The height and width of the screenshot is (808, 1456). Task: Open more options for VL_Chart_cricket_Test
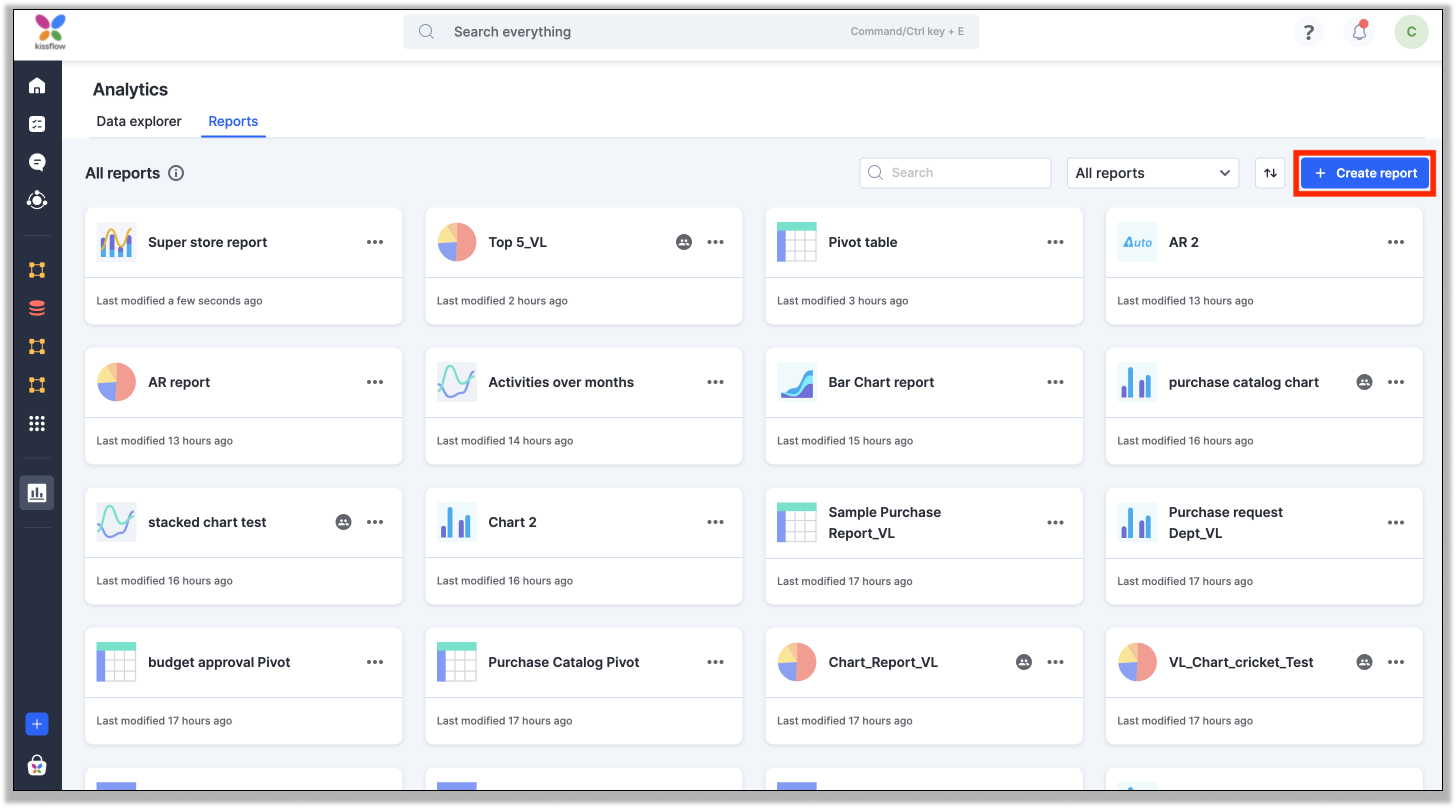(1396, 662)
